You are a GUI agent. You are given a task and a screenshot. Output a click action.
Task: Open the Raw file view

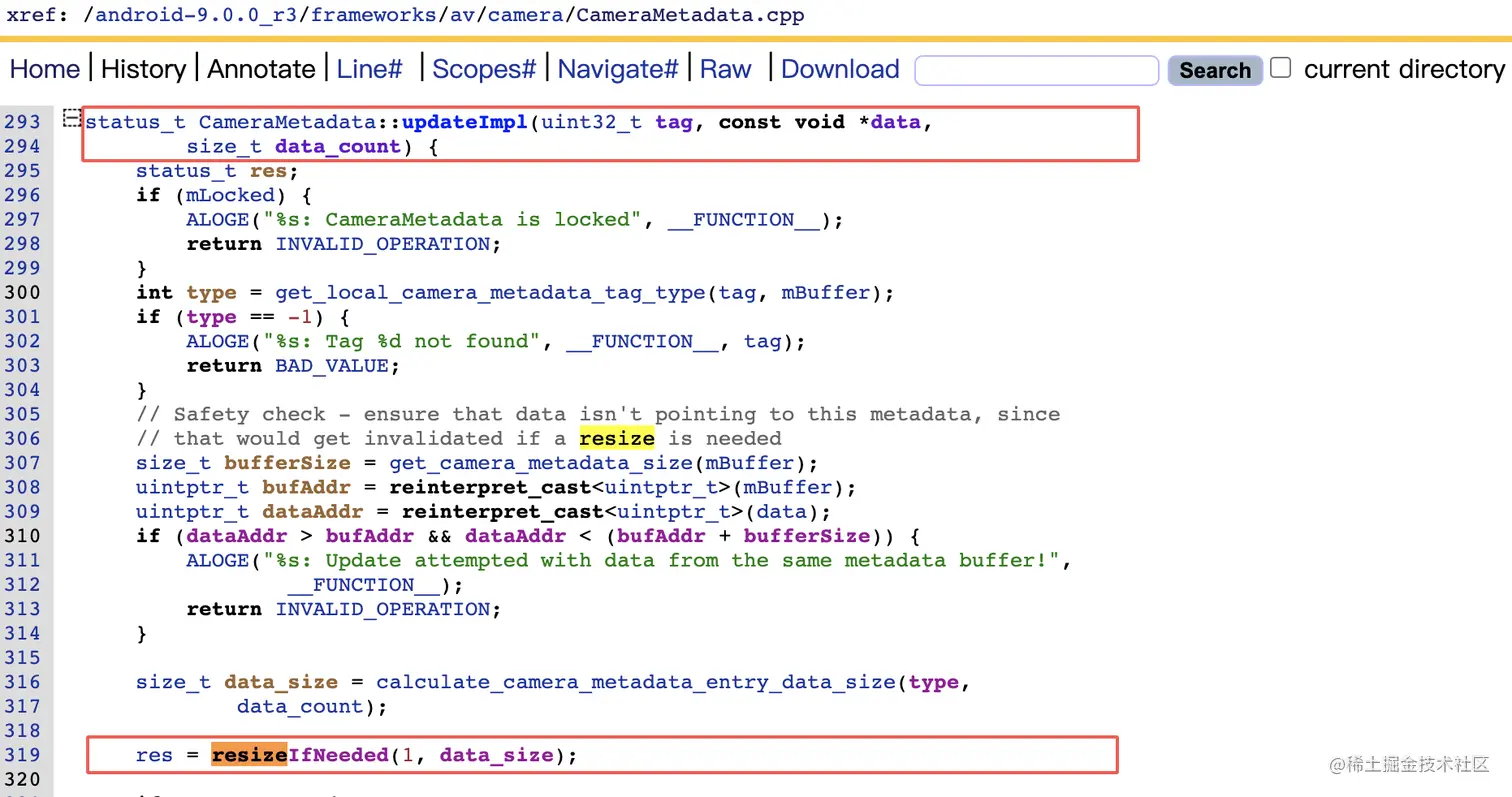pos(725,69)
